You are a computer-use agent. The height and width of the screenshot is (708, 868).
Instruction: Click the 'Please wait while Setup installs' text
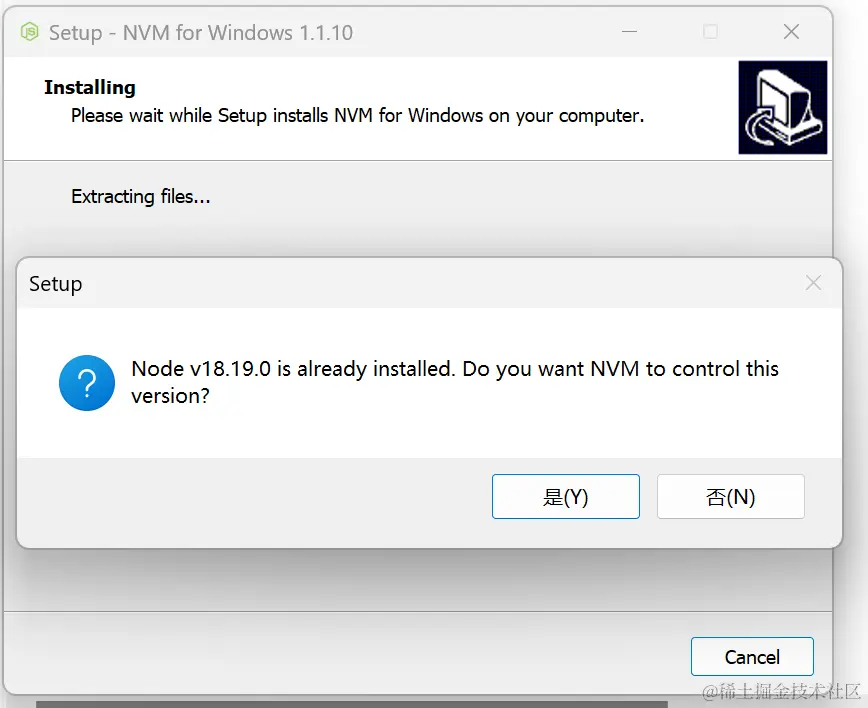(x=358, y=116)
